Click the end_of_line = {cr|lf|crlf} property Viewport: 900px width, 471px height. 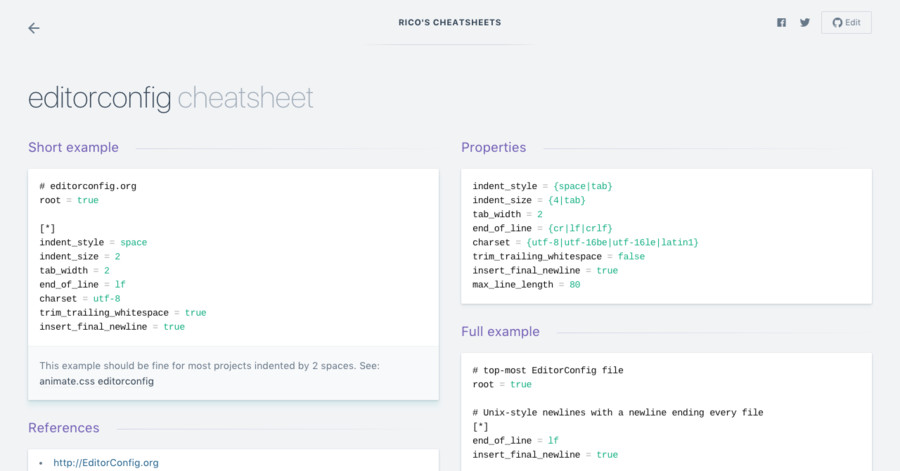tap(542, 228)
